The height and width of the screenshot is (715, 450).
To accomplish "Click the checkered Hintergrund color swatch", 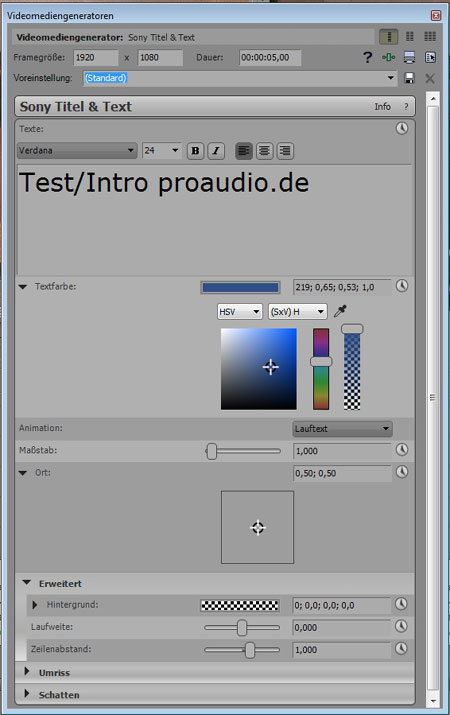I will (240, 605).
